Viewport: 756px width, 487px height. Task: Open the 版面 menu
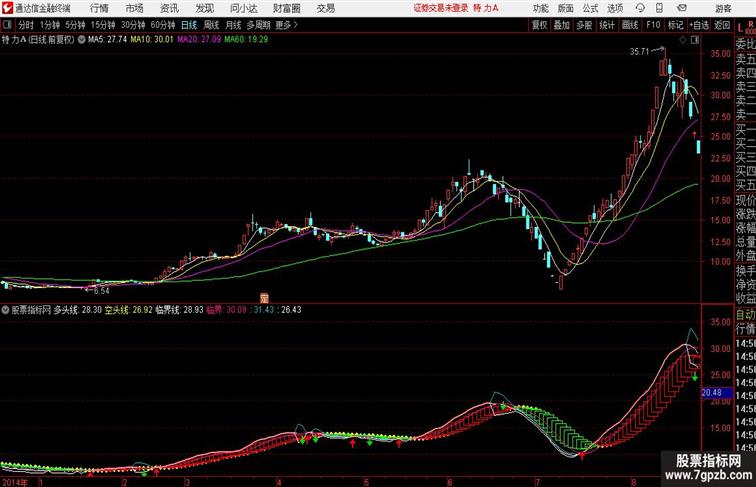(566, 8)
